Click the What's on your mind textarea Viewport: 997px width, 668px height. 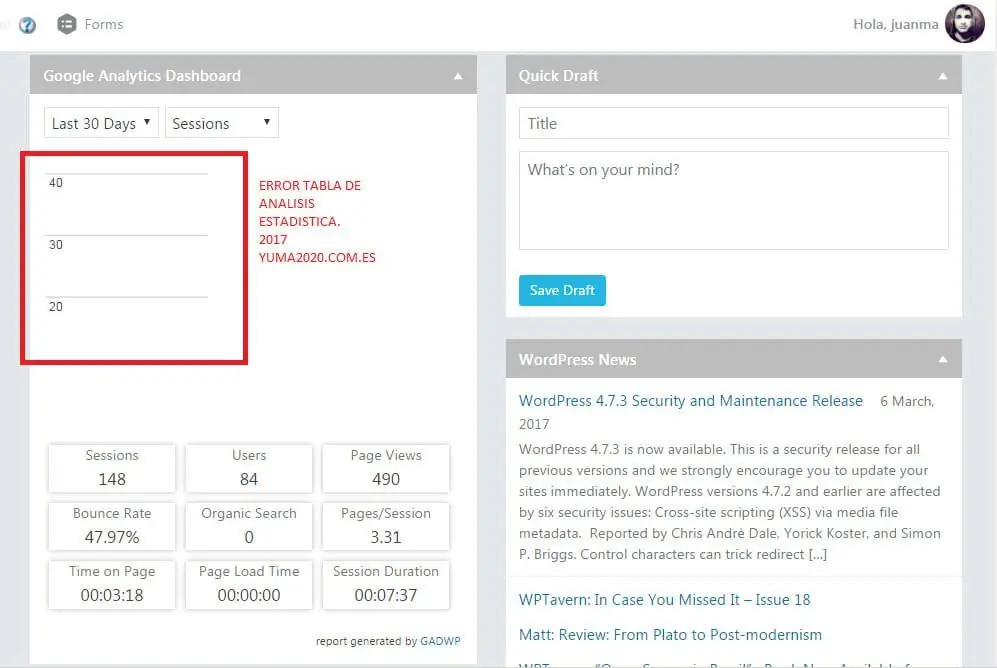point(733,200)
